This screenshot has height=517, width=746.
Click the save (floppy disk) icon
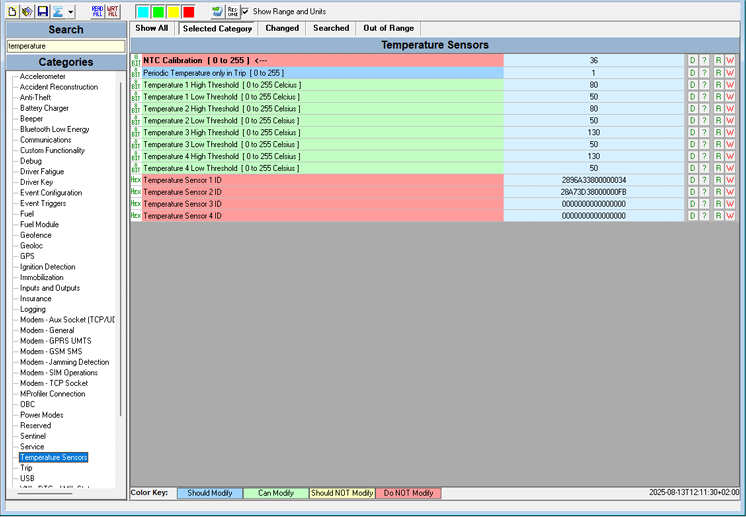(x=42, y=11)
